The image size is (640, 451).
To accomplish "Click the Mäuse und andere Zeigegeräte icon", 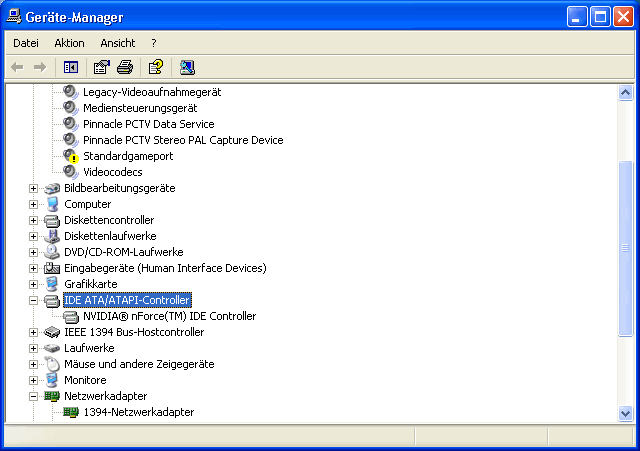I will click(52, 364).
